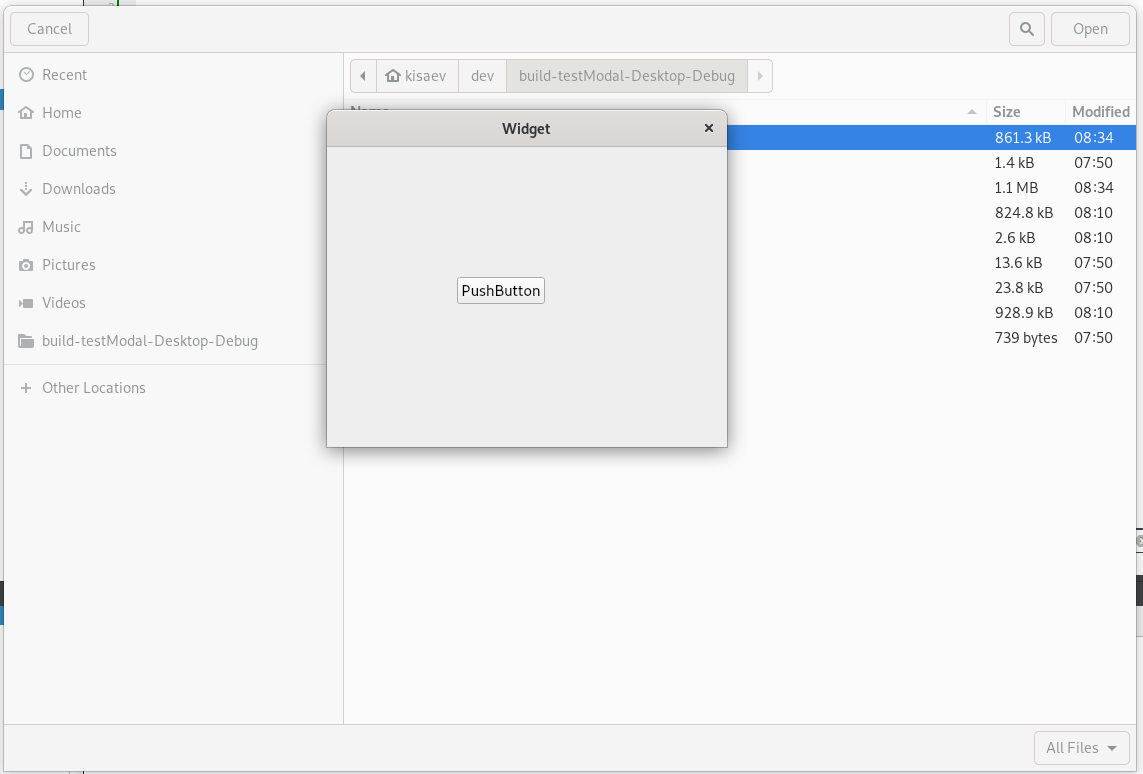Go to Home in the sidebar
Image resolution: width=1143 pixels, height=774 pixels.
pos(61,113)
